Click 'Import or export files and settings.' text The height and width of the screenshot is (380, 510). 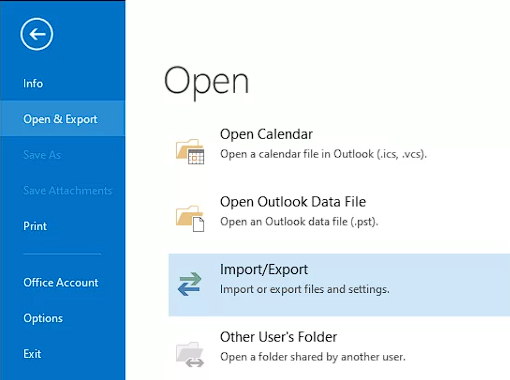(x=305, y=289)
